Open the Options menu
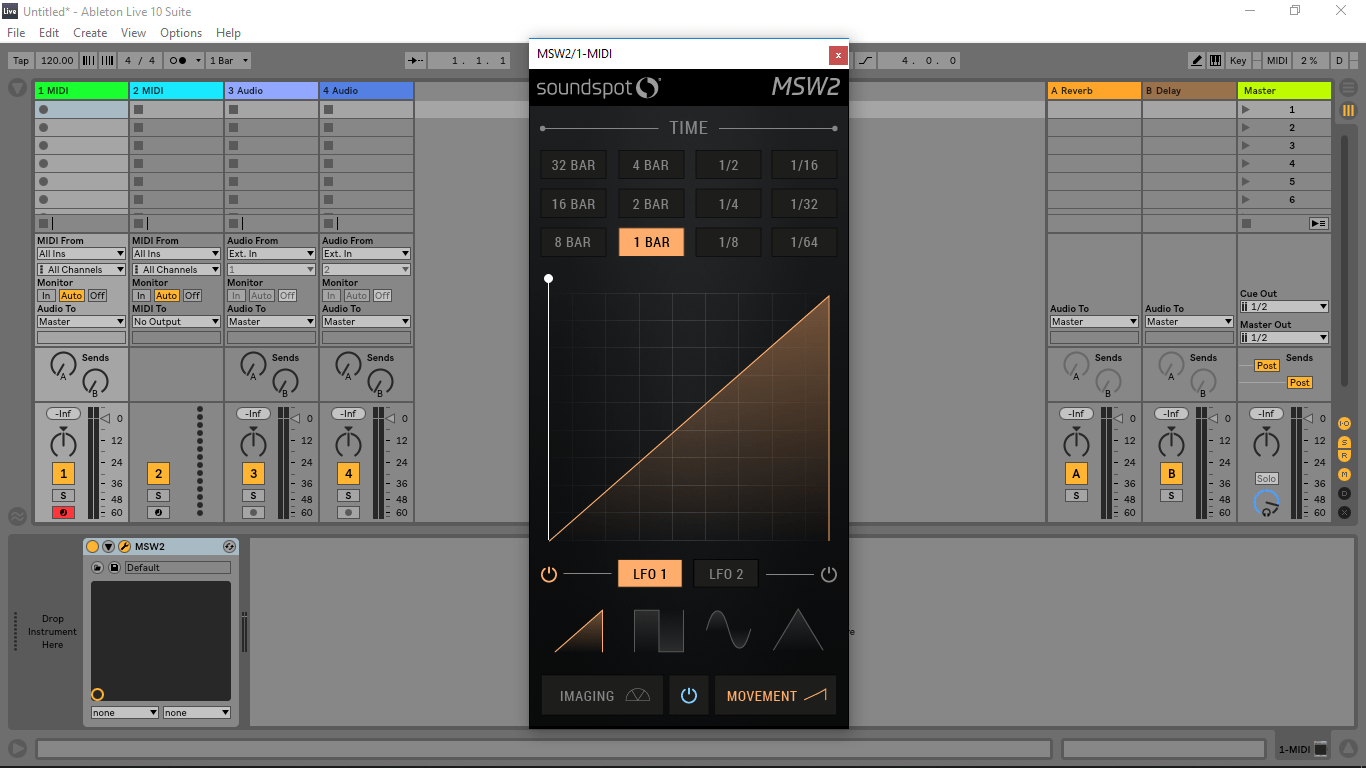The image size is (1366, 768). [181, 32]
